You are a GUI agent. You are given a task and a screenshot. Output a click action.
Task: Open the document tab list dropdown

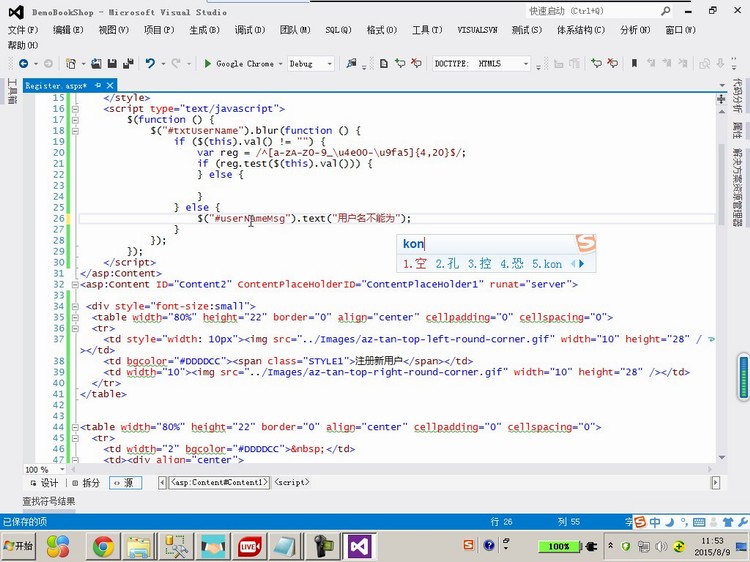tap(722, 85)
